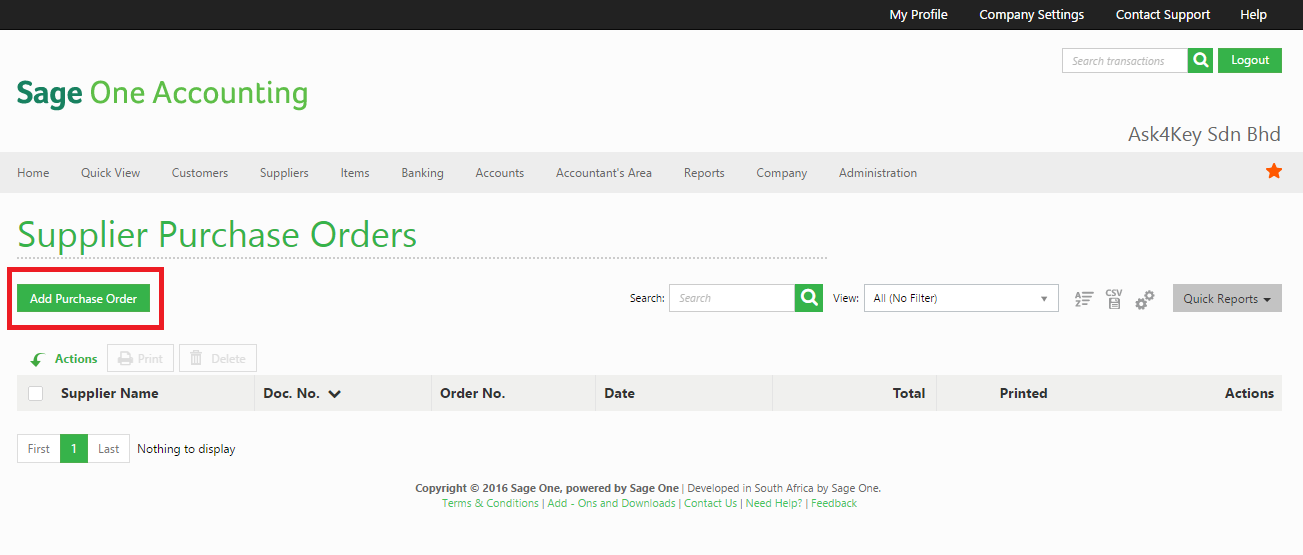Click My Profile in top bar

(918, 15)
